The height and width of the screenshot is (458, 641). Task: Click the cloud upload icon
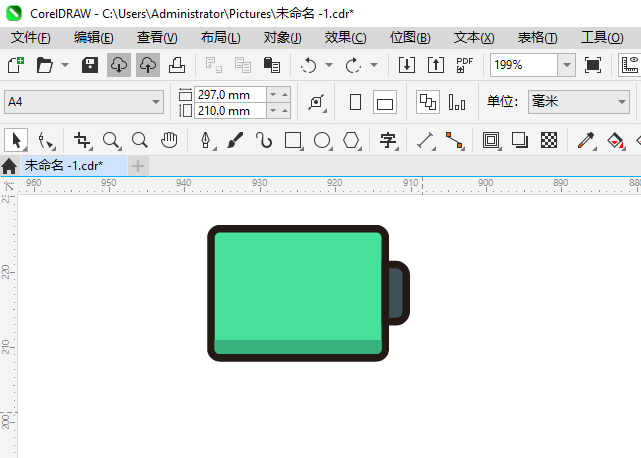148,65
